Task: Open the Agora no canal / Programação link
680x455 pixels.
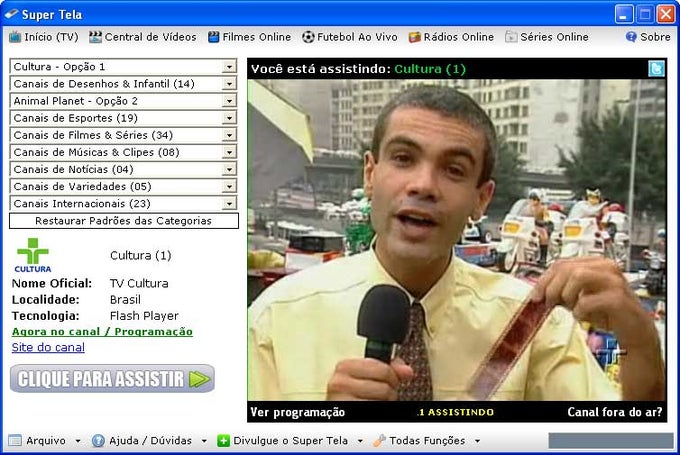Action: click(x=102, y=331)
